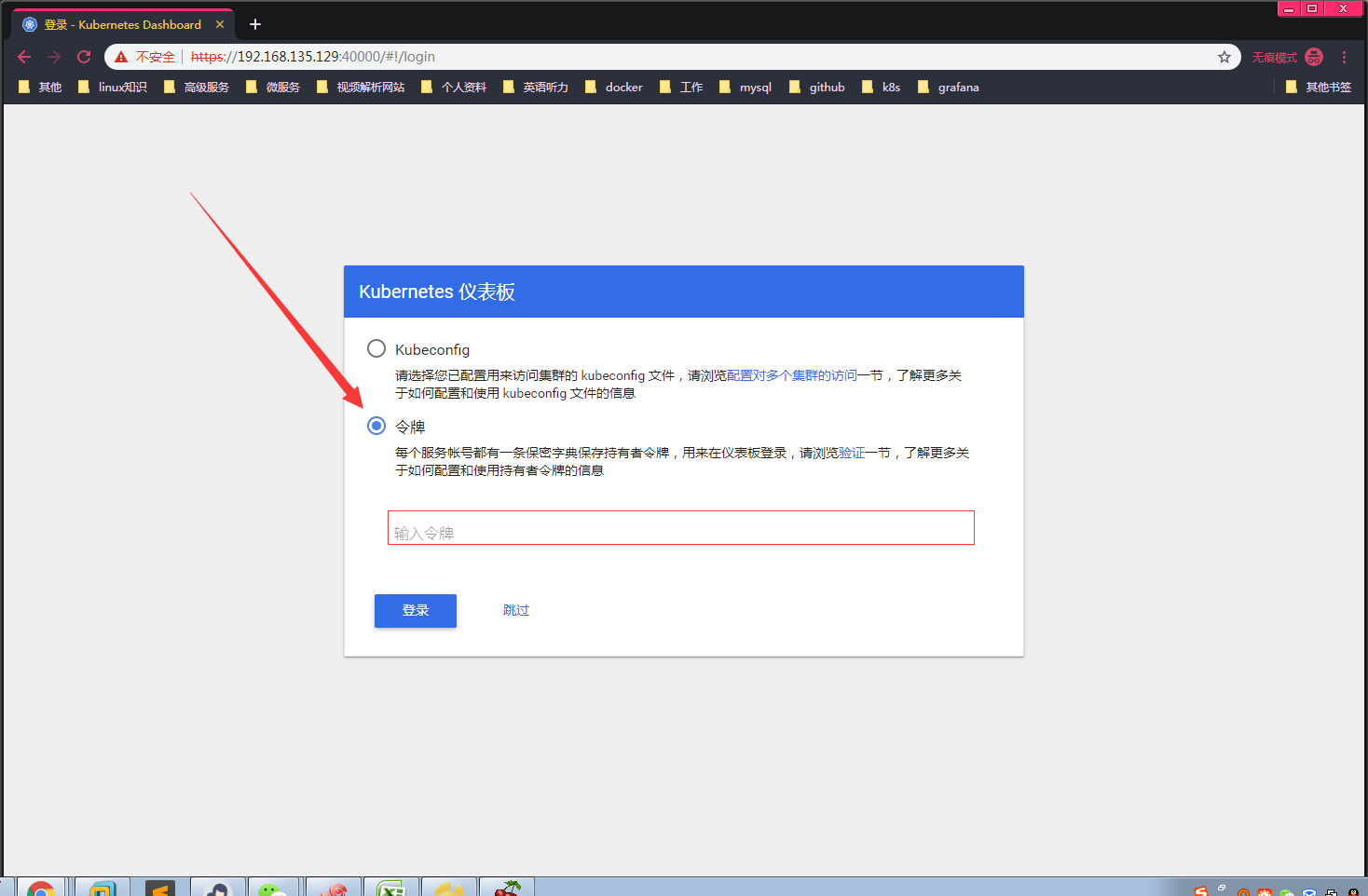1368x896 pixels.
Task: Open a new browser tab with plus
Action: tap(255, 24)
